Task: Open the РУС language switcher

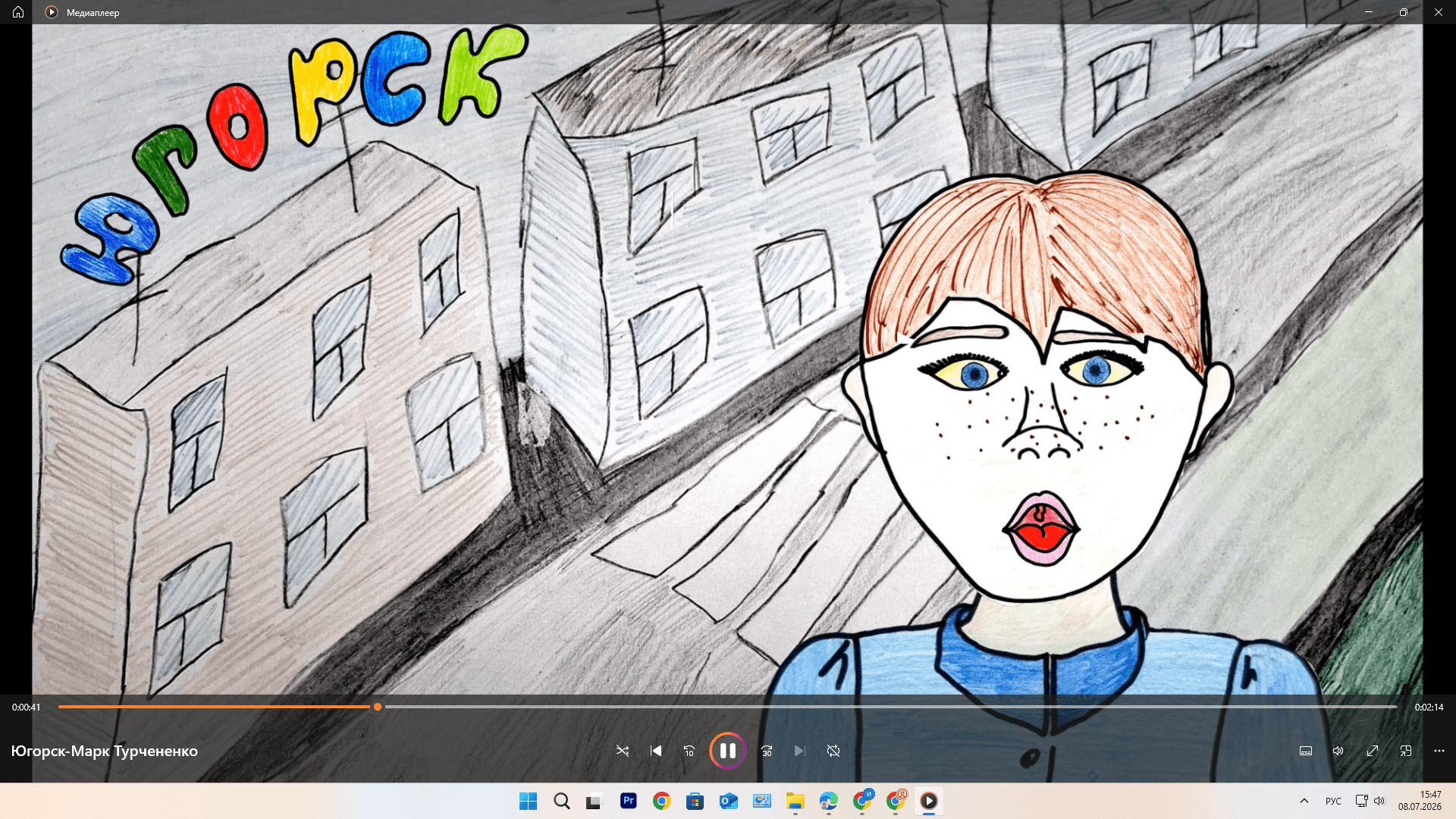Action: pyautogui.click(x=1333, y=801)
